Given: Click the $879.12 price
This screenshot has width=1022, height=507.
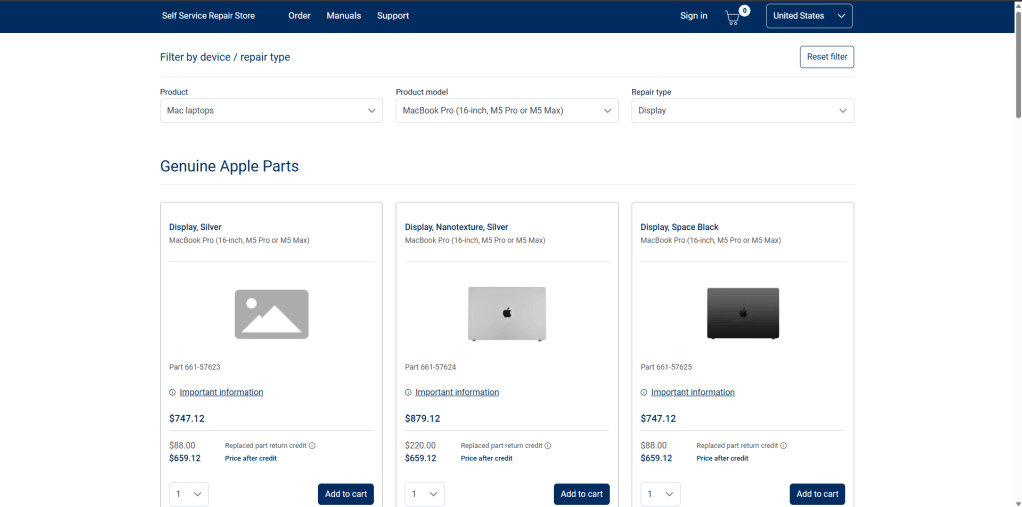Looking at the screenshot, I should [x=422, y=418].
